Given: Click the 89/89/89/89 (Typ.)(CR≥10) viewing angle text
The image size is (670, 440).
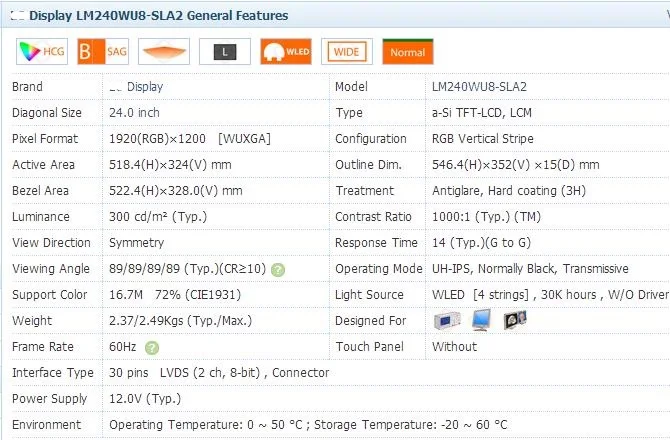Looking at the screenshot, I should tap(188, 269).
